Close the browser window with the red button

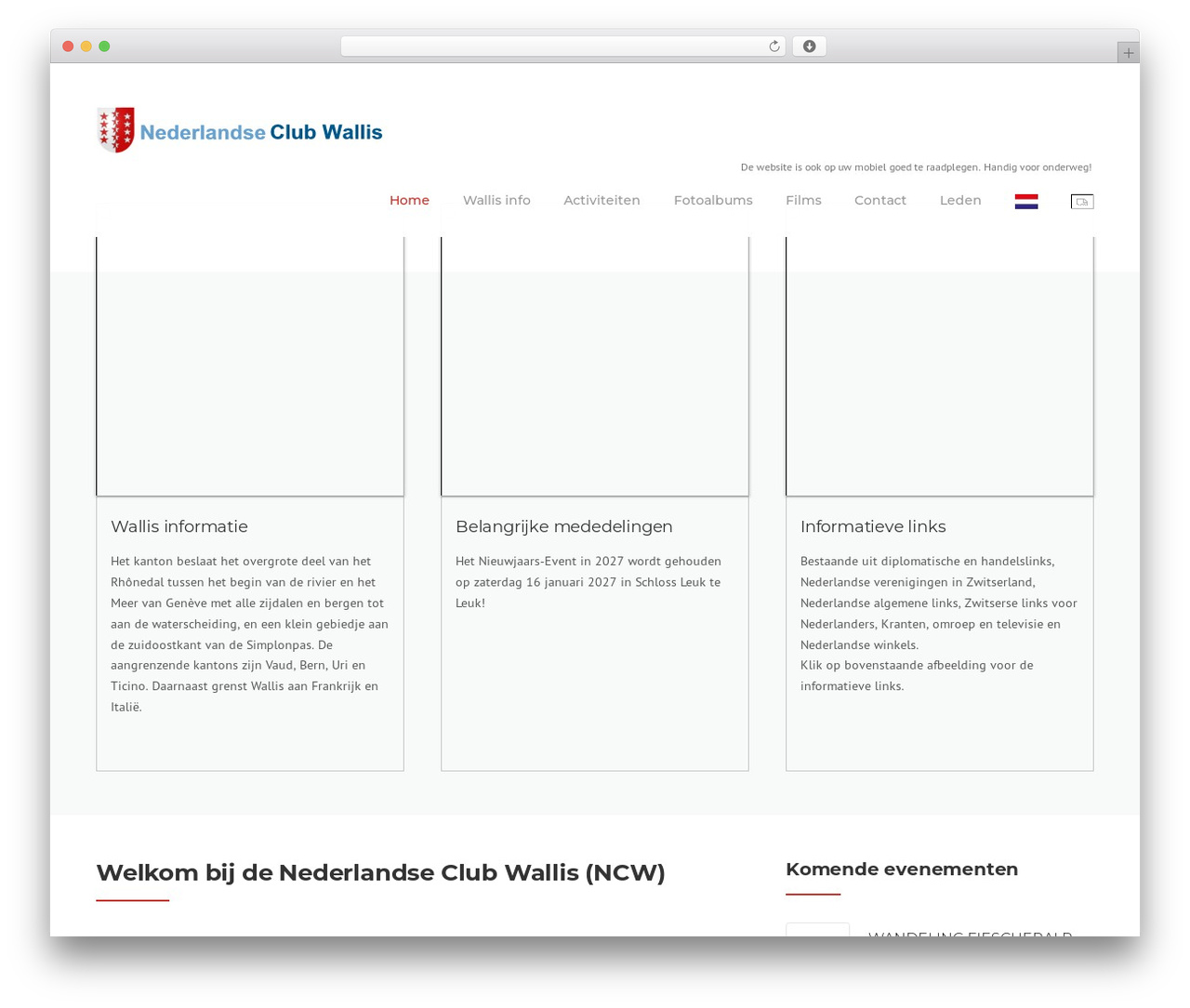[68, 46]
